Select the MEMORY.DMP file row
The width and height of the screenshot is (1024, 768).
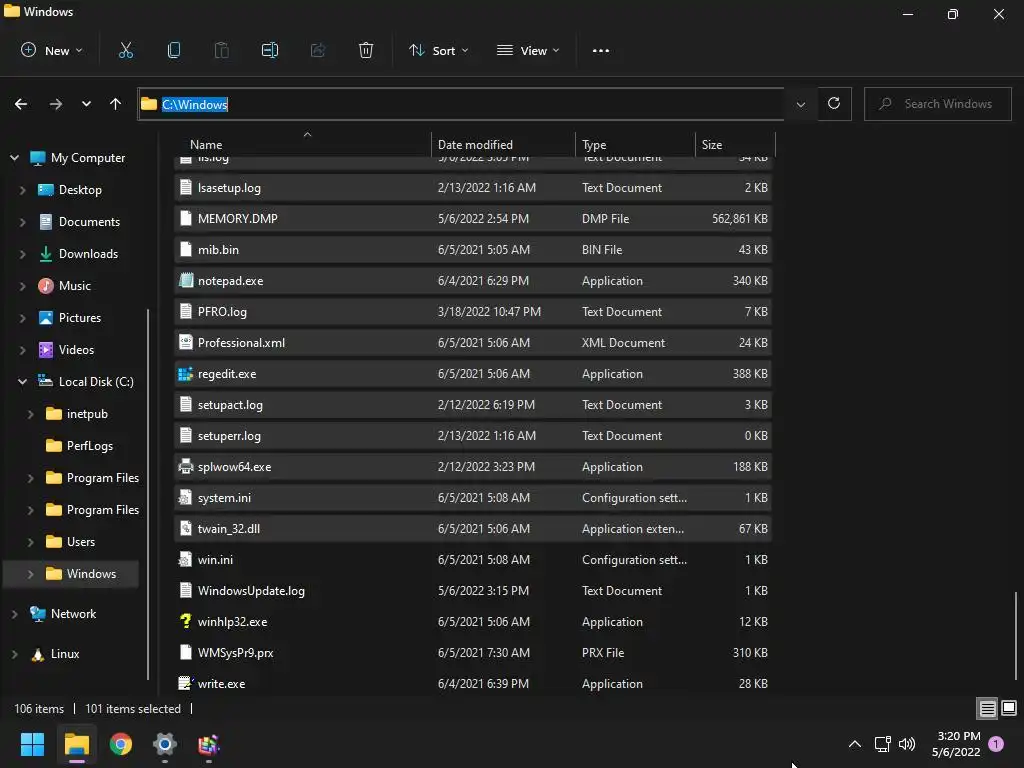point(473,218)
